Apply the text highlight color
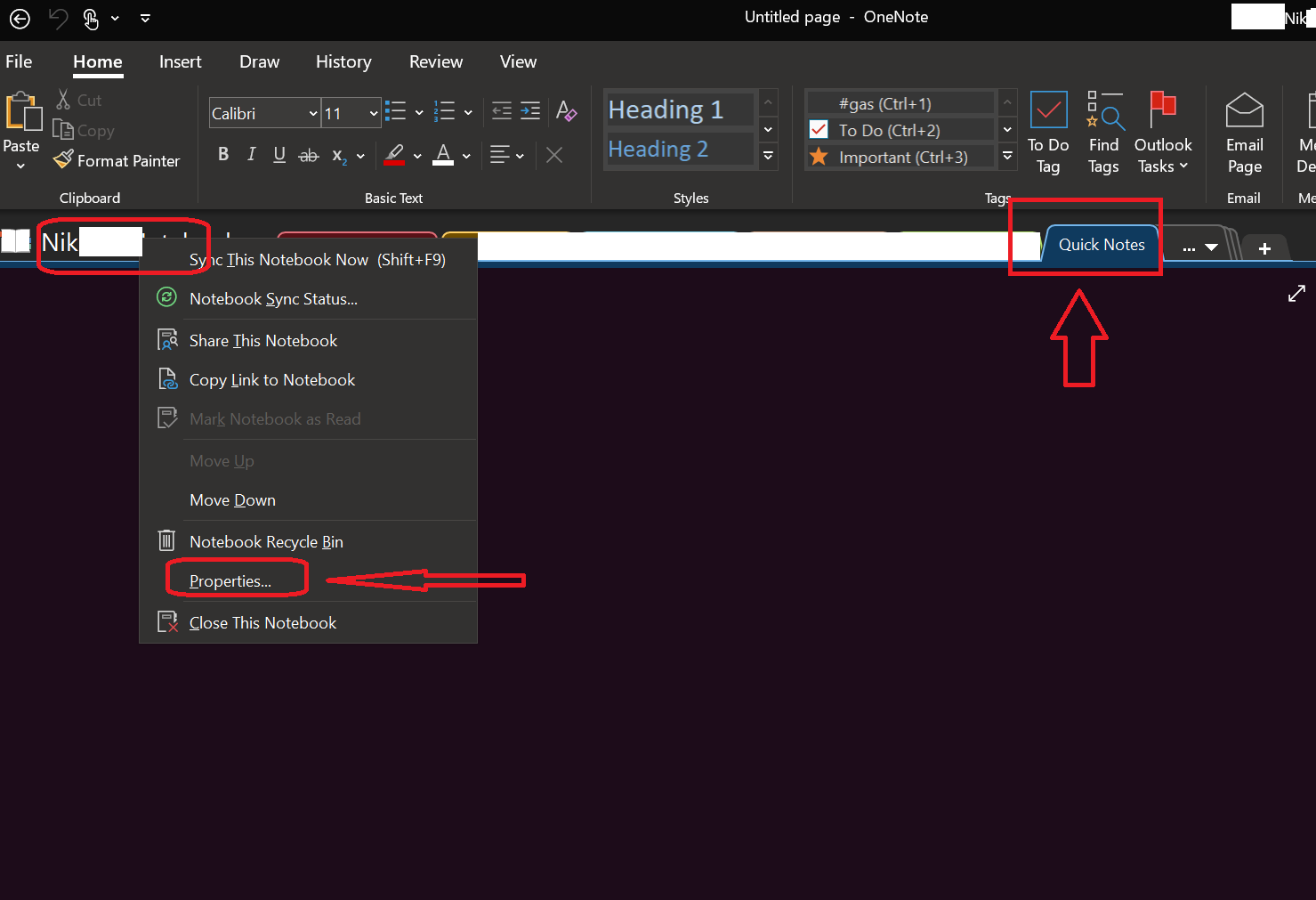 click(x=395, y=155)
